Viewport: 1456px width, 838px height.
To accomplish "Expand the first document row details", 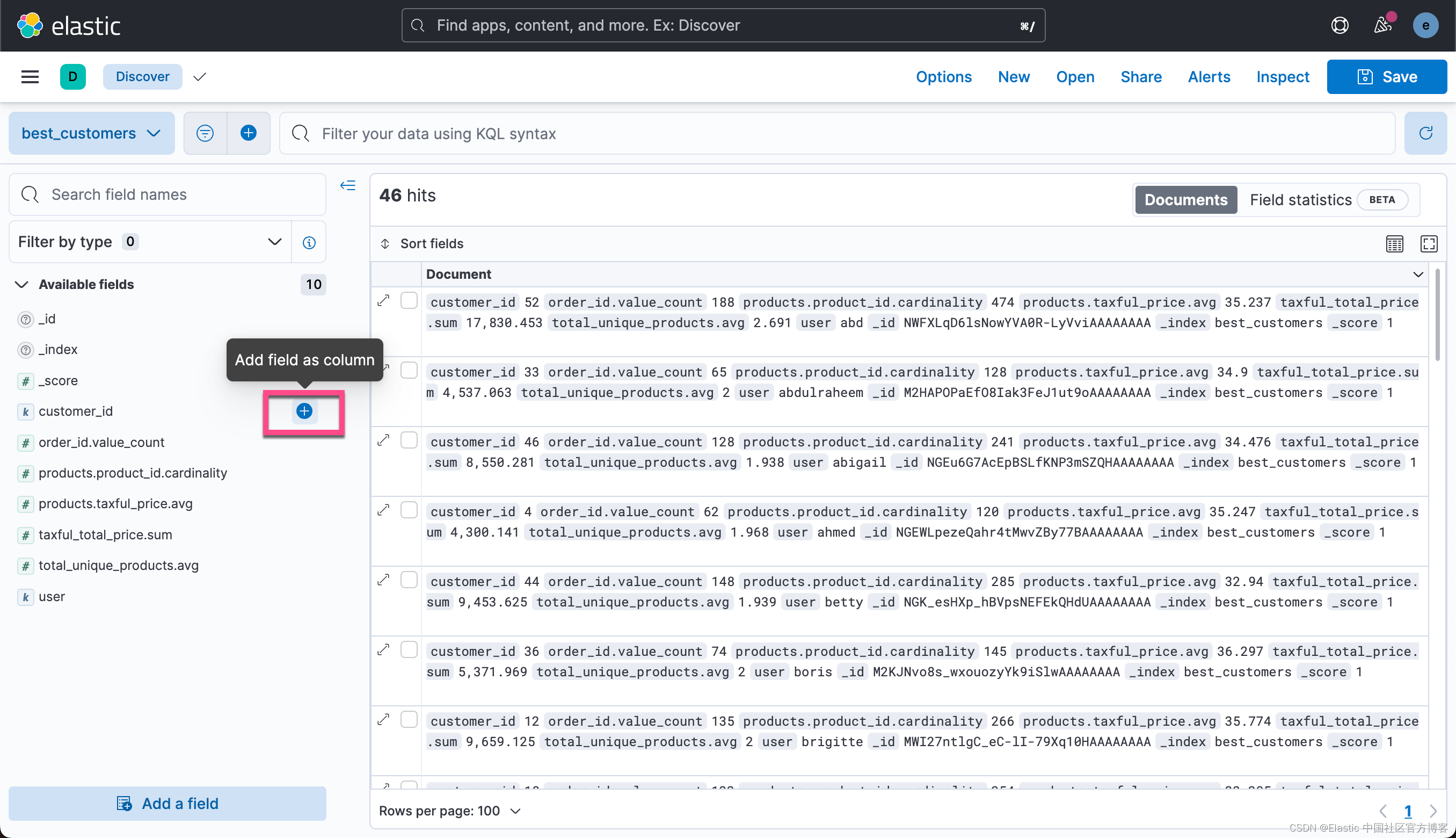I will point(383,300).
